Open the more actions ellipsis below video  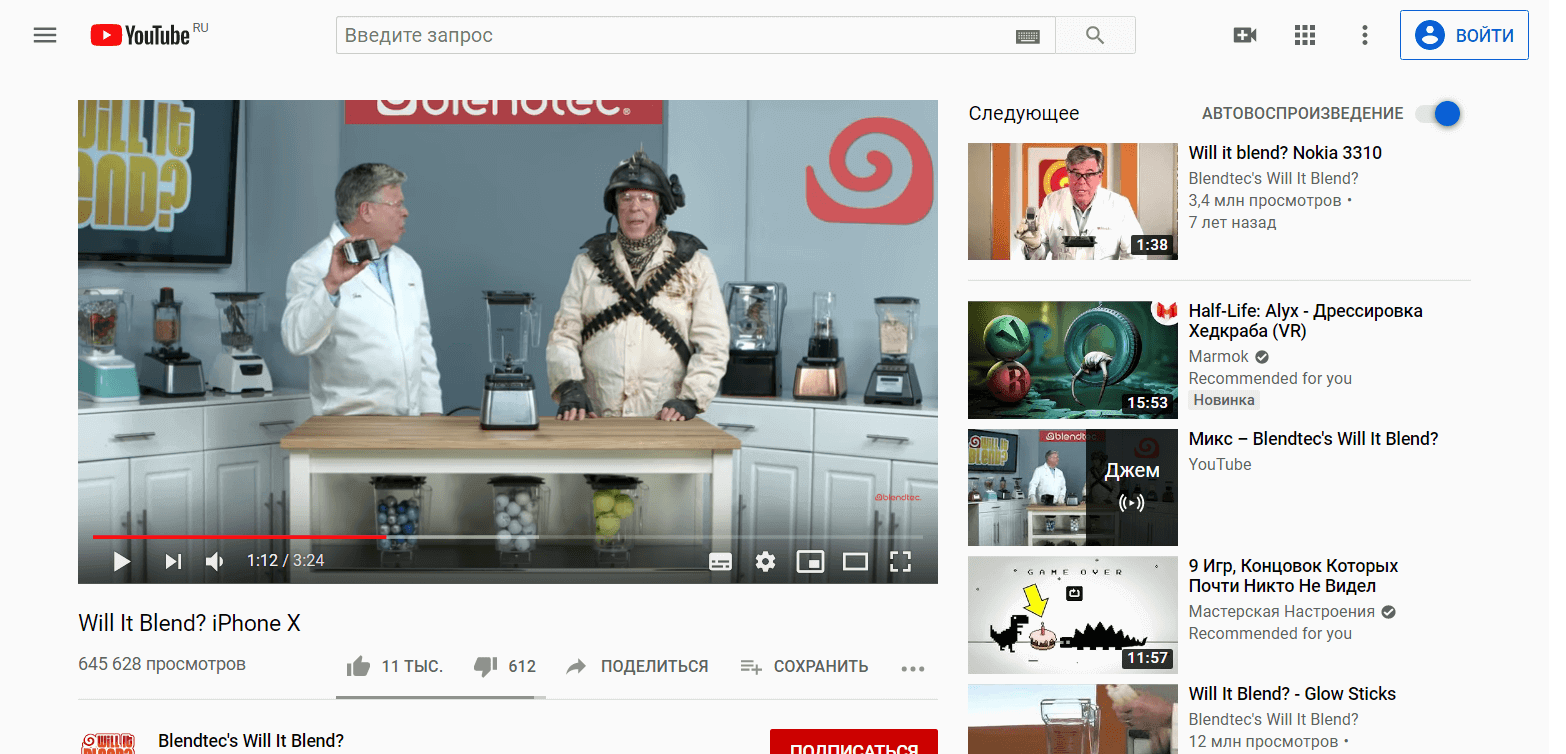point(912,668)
